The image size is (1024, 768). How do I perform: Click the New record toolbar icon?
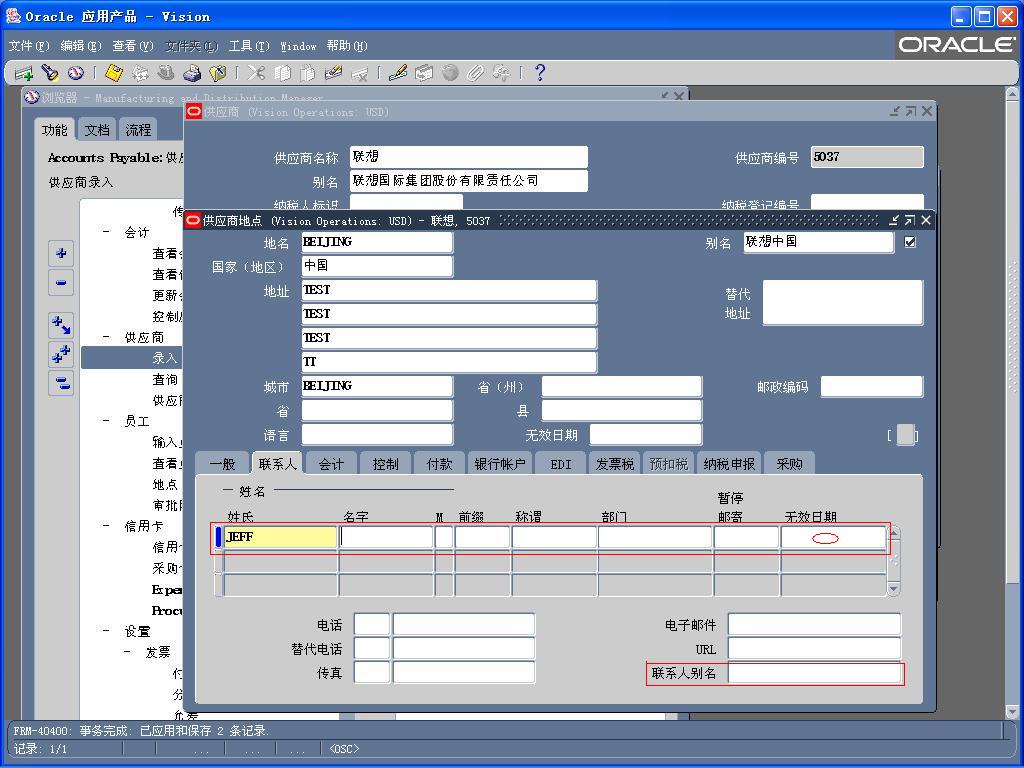click(24, 73)
